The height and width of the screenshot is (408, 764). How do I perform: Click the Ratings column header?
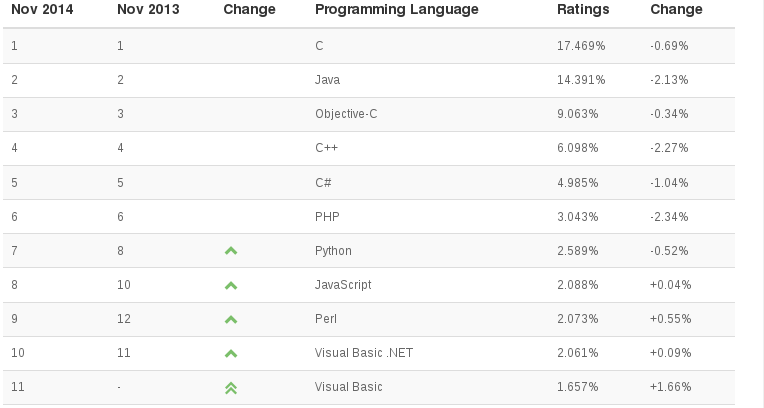pyautogui.click(x=583, y=9)
